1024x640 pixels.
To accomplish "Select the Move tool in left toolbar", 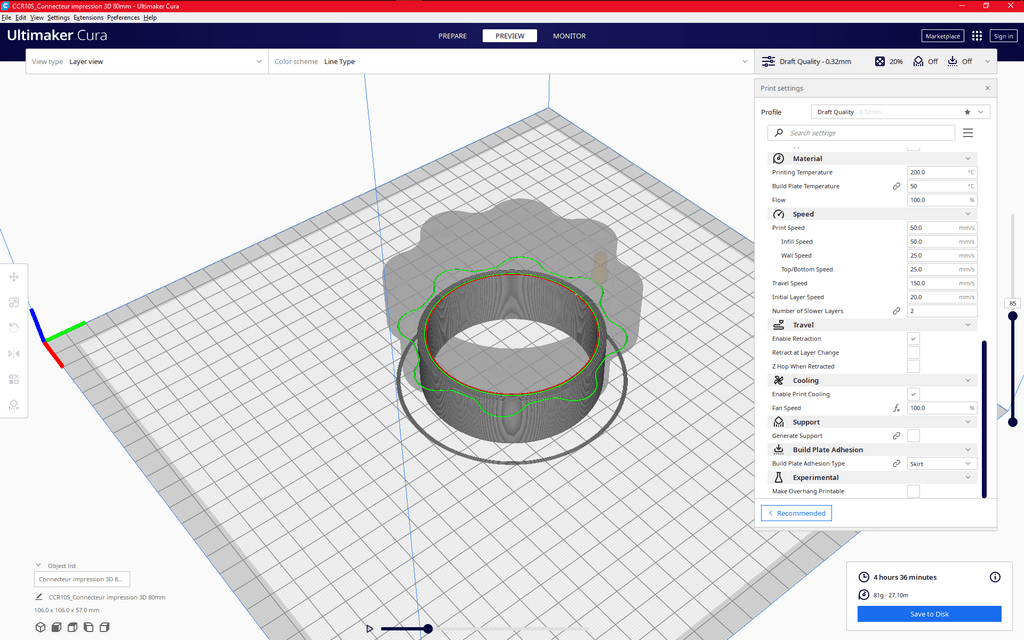I will click(x=14, y=277).
